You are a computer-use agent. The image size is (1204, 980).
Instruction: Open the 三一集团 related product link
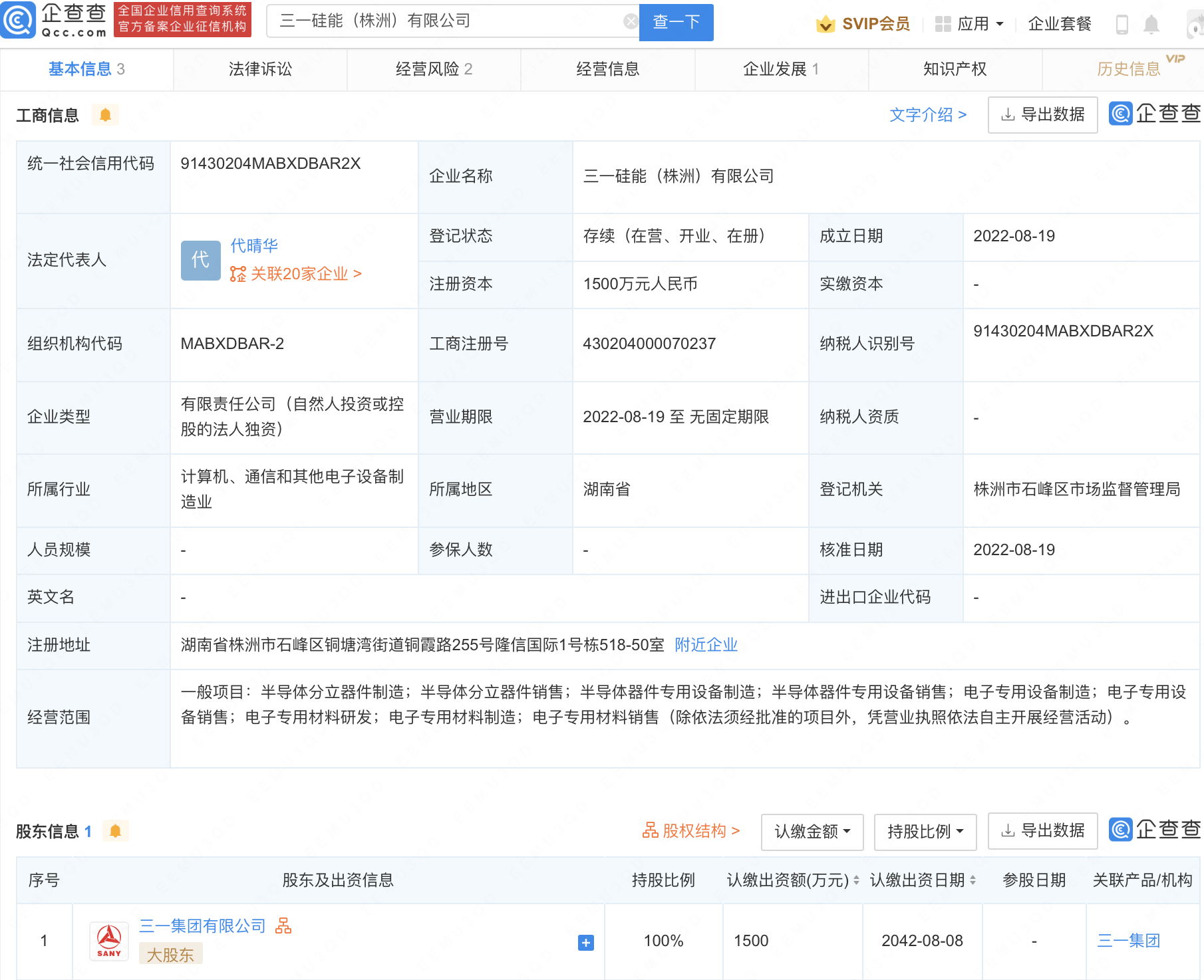click(1128, 941)
